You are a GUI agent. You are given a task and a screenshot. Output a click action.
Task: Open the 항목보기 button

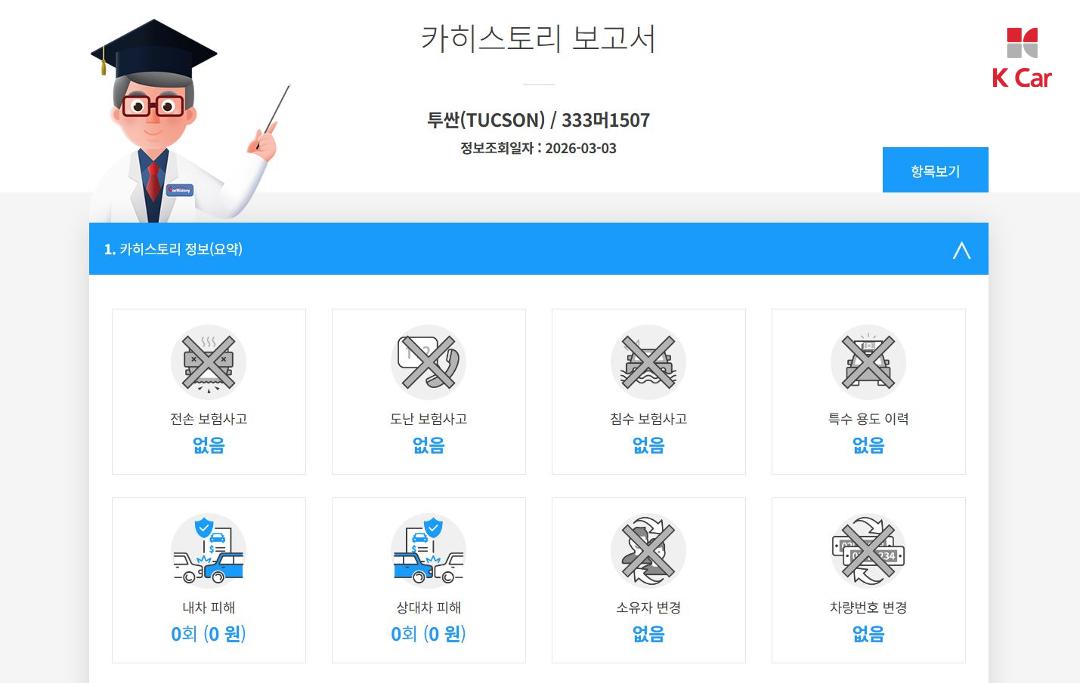[935, 169]
